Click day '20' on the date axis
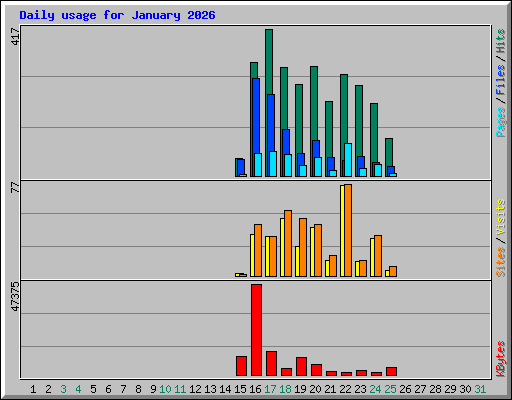The image size is (512, 400). coord(315,389)
